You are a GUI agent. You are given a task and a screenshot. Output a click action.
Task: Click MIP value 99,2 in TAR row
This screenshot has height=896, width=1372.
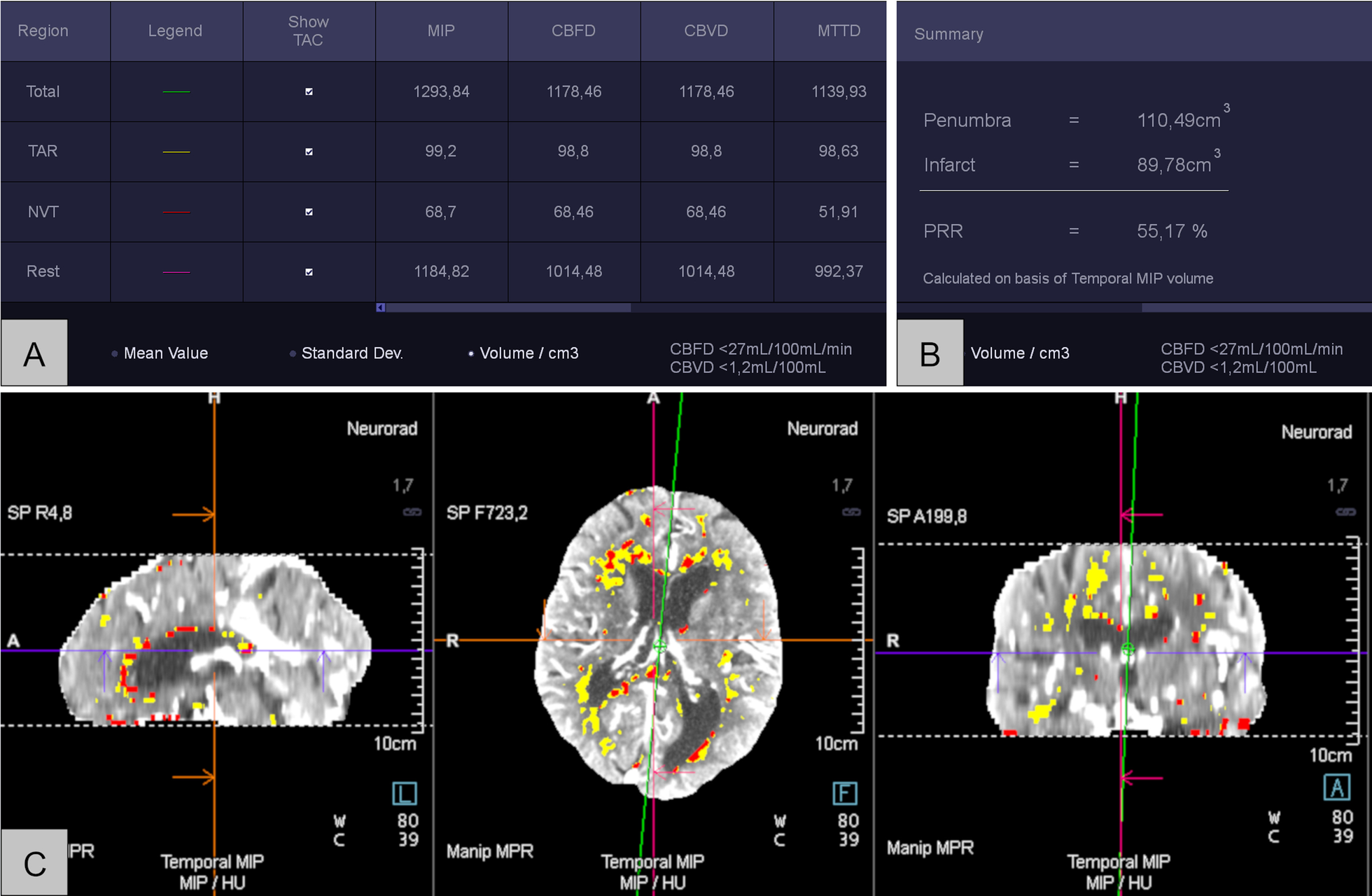pyautogui.click(x=440, y=151)
